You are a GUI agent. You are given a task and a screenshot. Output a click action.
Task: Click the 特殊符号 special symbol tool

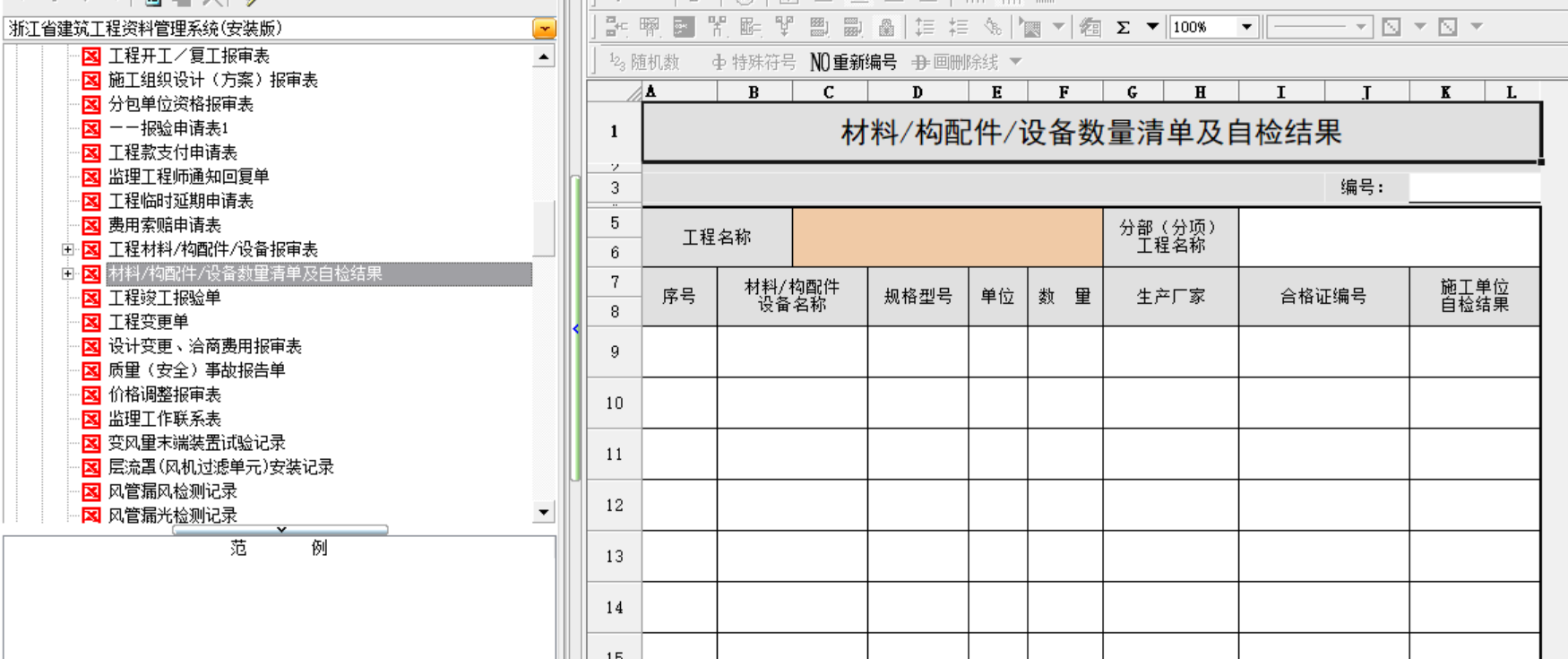[753, 62]
